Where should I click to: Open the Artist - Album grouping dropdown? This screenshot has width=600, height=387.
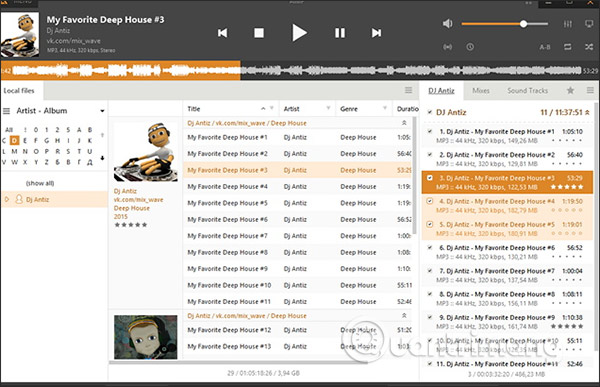coord(102,111)
